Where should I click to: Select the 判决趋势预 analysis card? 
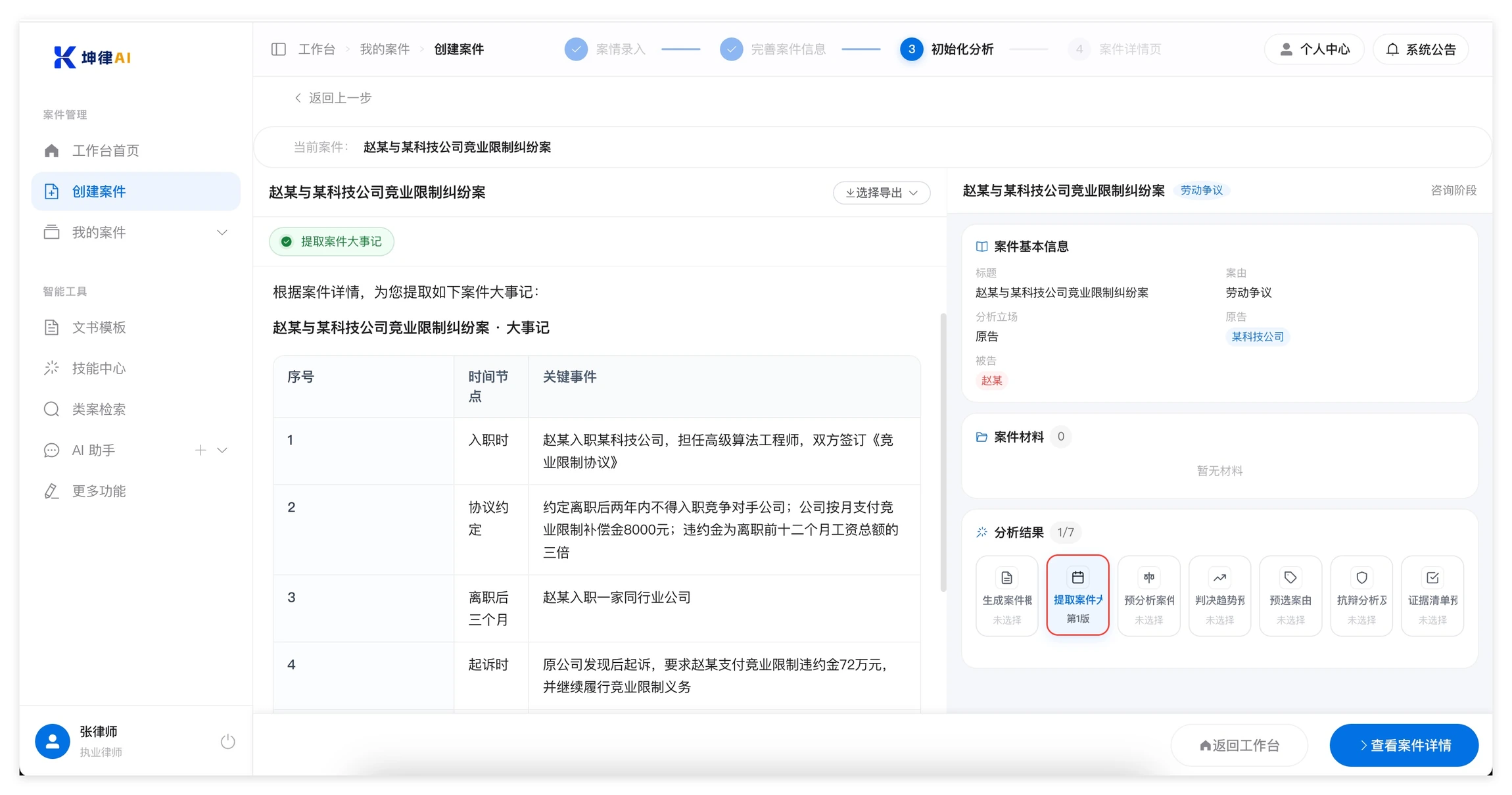(1219, 596)
